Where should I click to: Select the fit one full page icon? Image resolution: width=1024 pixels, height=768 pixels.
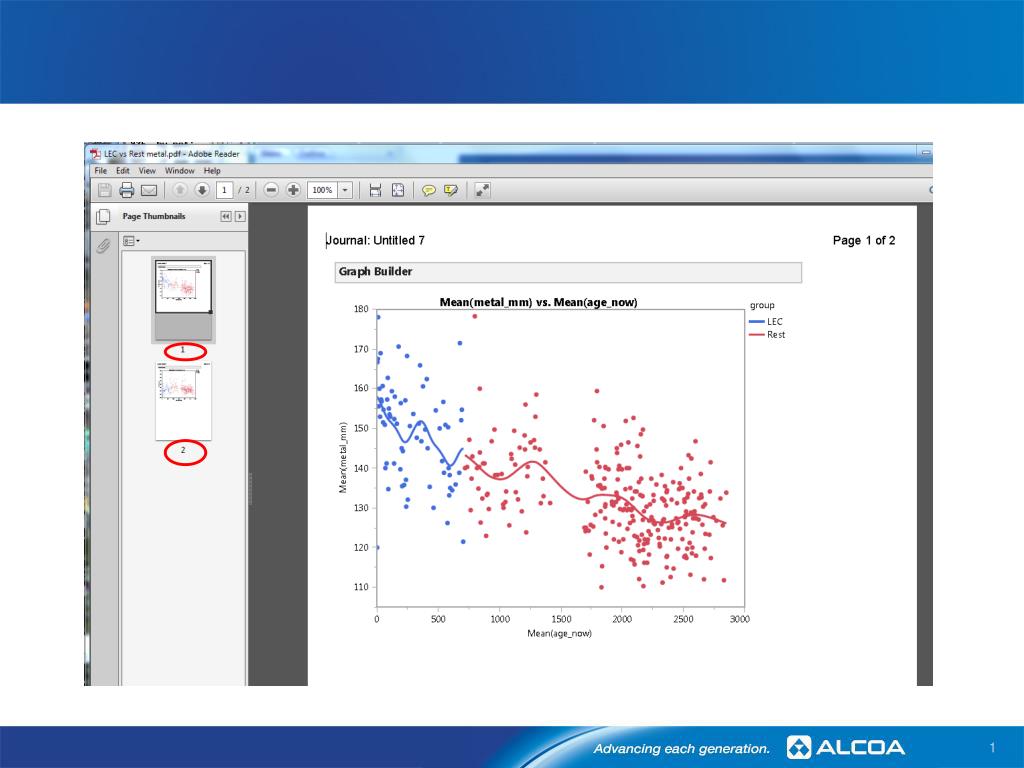click(398, 190)
